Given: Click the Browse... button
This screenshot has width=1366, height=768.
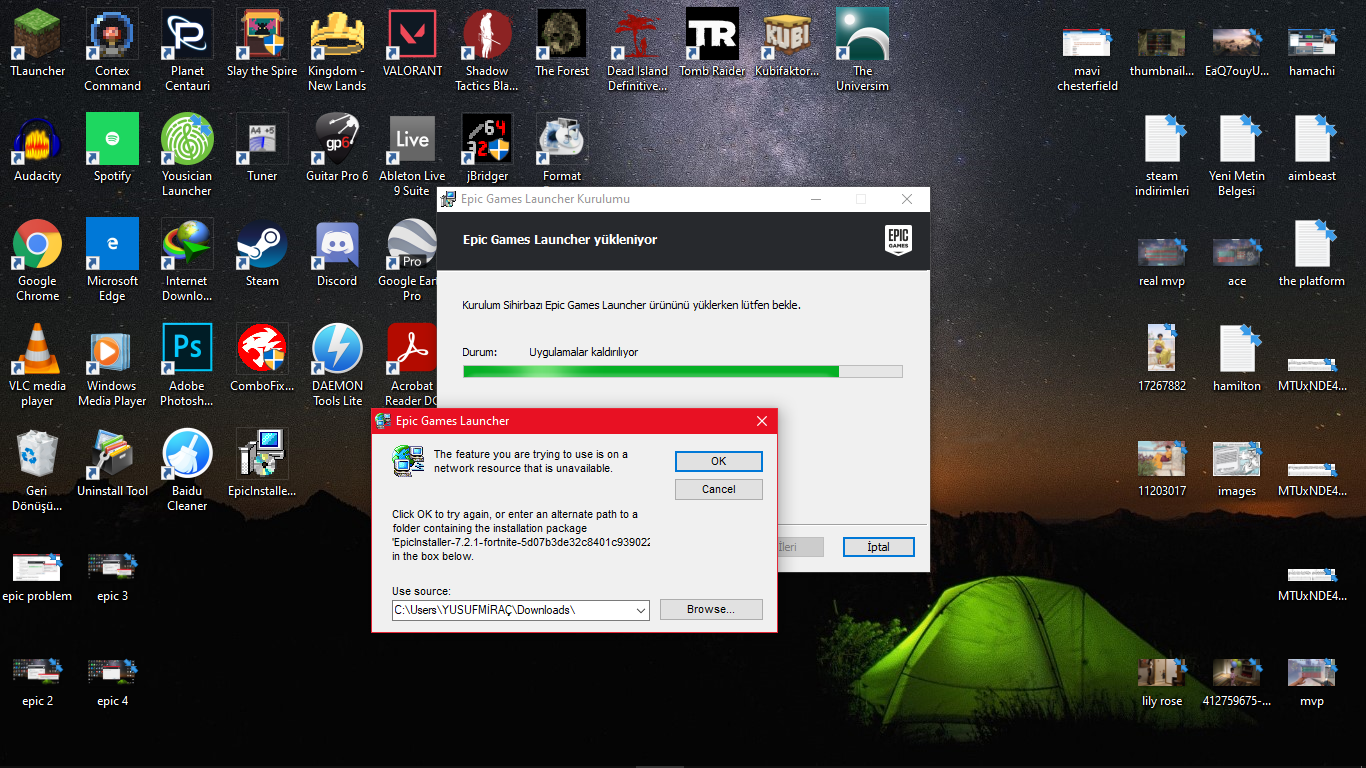Looking at the screenshot, I should coord(711,609).
